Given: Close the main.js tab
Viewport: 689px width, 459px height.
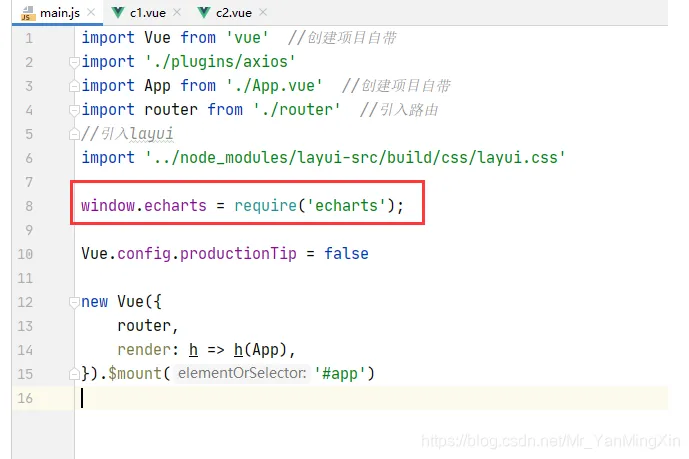Looking at the screenshot, I should coord(91,12).
